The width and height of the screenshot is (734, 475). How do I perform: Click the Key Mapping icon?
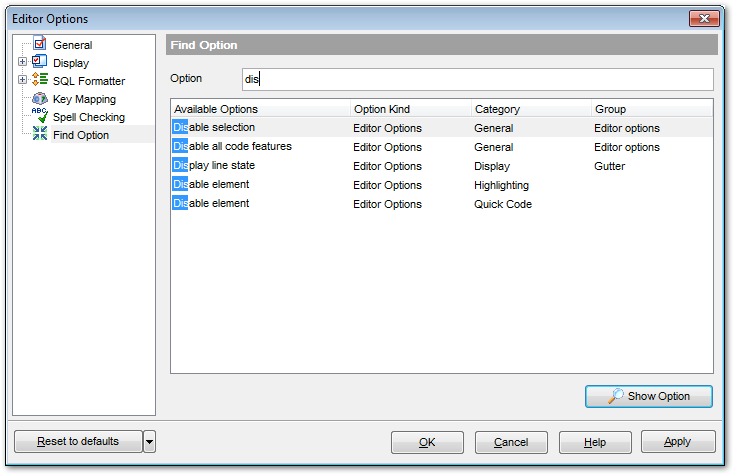[40, 98]
